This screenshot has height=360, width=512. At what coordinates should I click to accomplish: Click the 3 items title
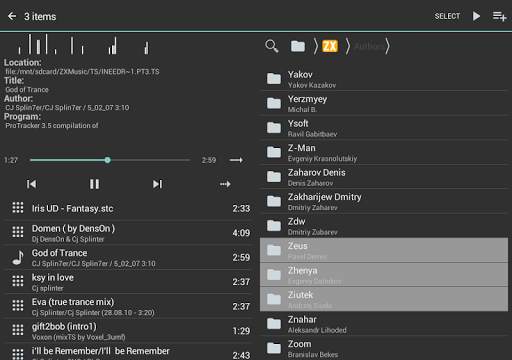[40, 16]
